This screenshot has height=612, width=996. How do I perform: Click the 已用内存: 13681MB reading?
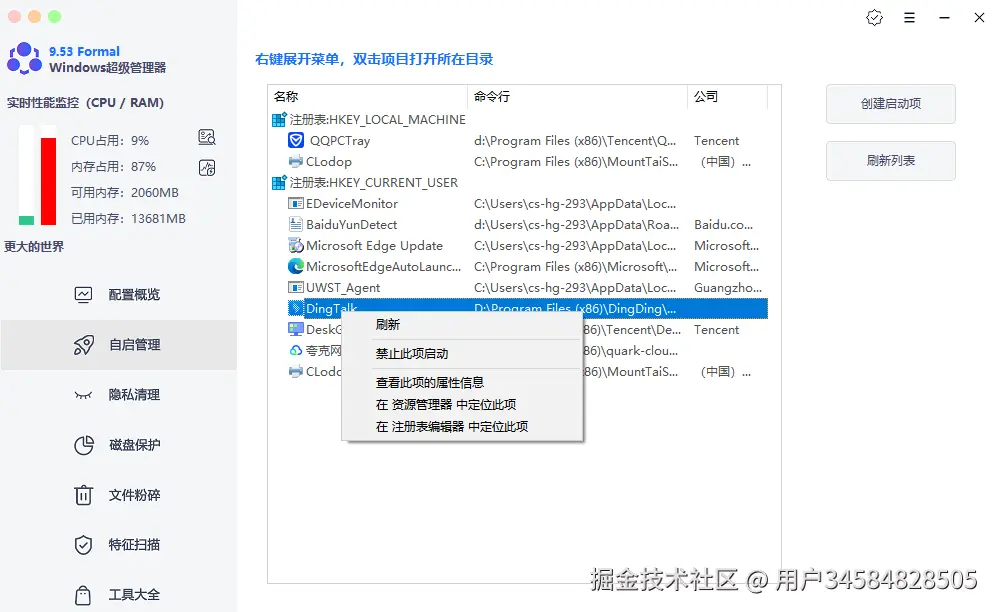128,219
